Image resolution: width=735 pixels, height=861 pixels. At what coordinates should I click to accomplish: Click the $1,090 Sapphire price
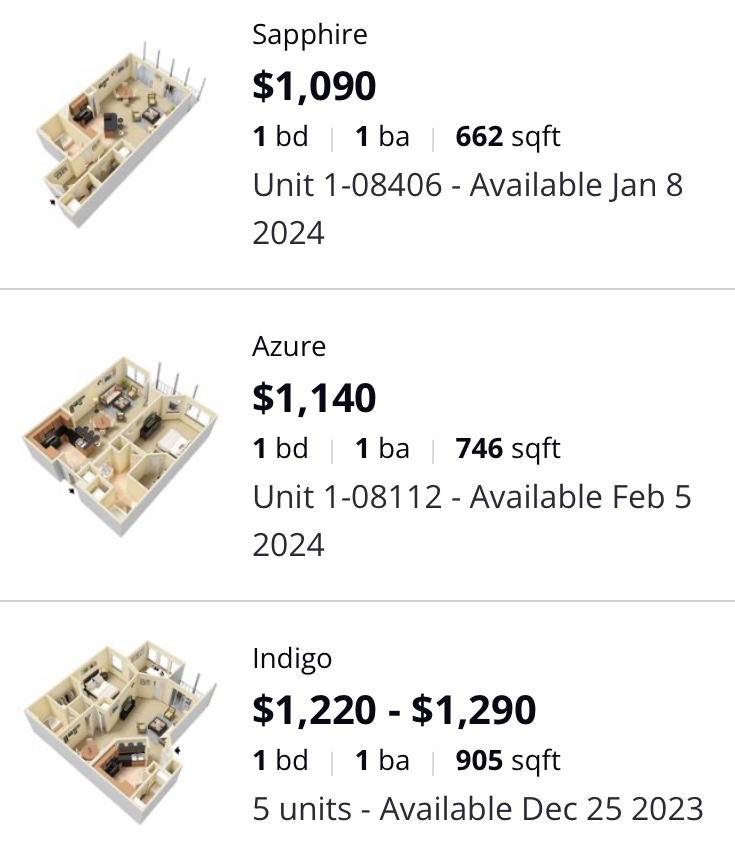314,86
